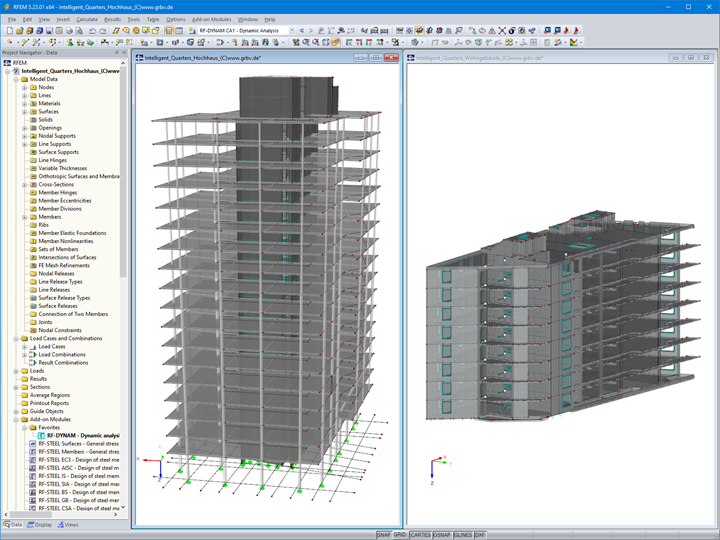Open the File menu
720x540 pixels.
click(x=12, y=19)
